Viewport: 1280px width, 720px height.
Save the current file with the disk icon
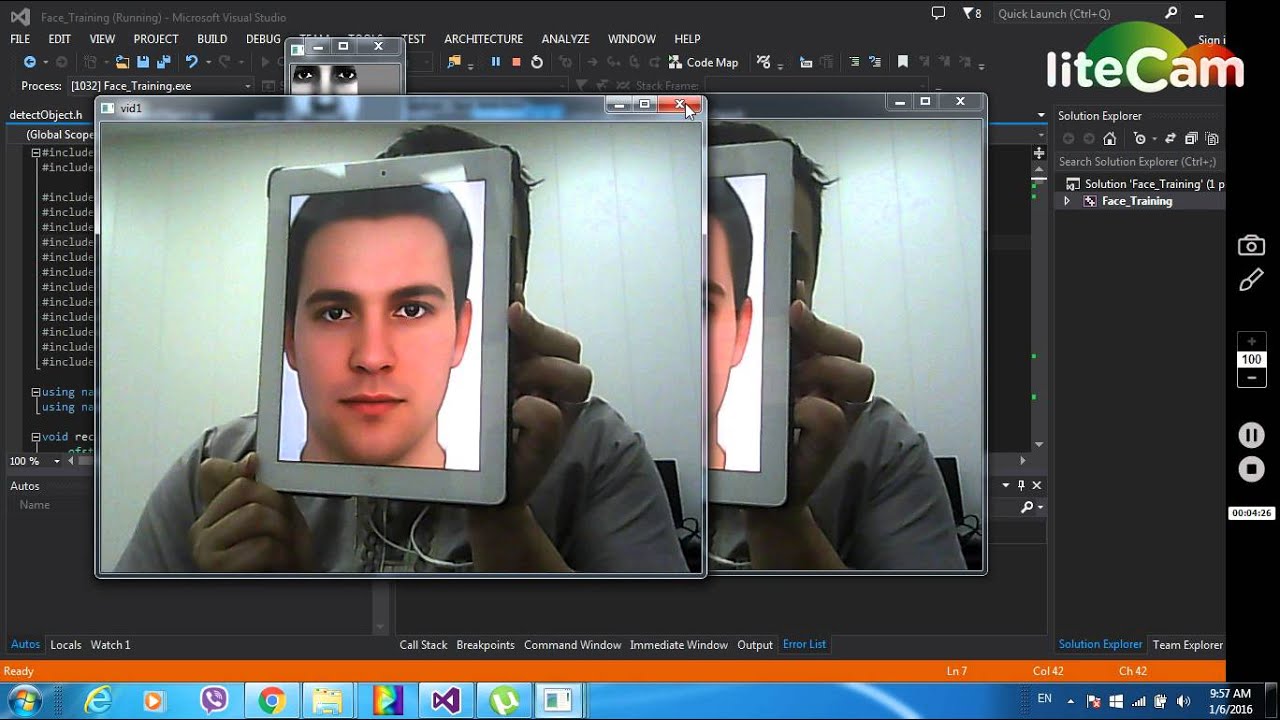[x=143, y=62]
